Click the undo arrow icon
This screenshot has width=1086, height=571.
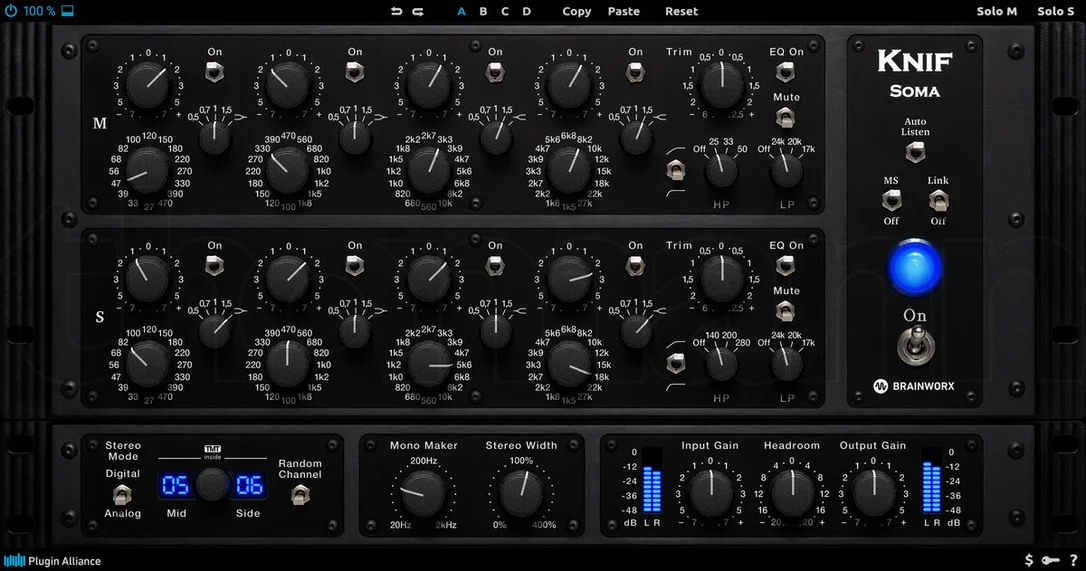(396, 11)
